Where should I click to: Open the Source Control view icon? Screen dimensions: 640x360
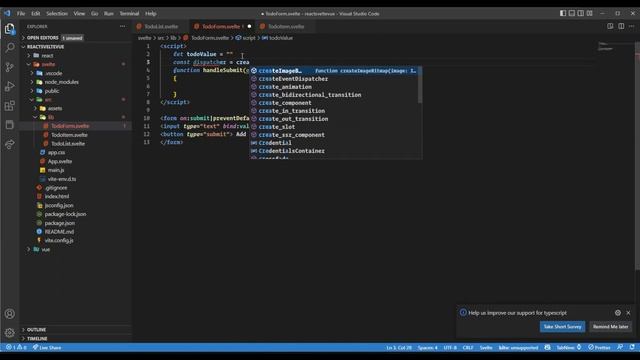coord(9,67)
